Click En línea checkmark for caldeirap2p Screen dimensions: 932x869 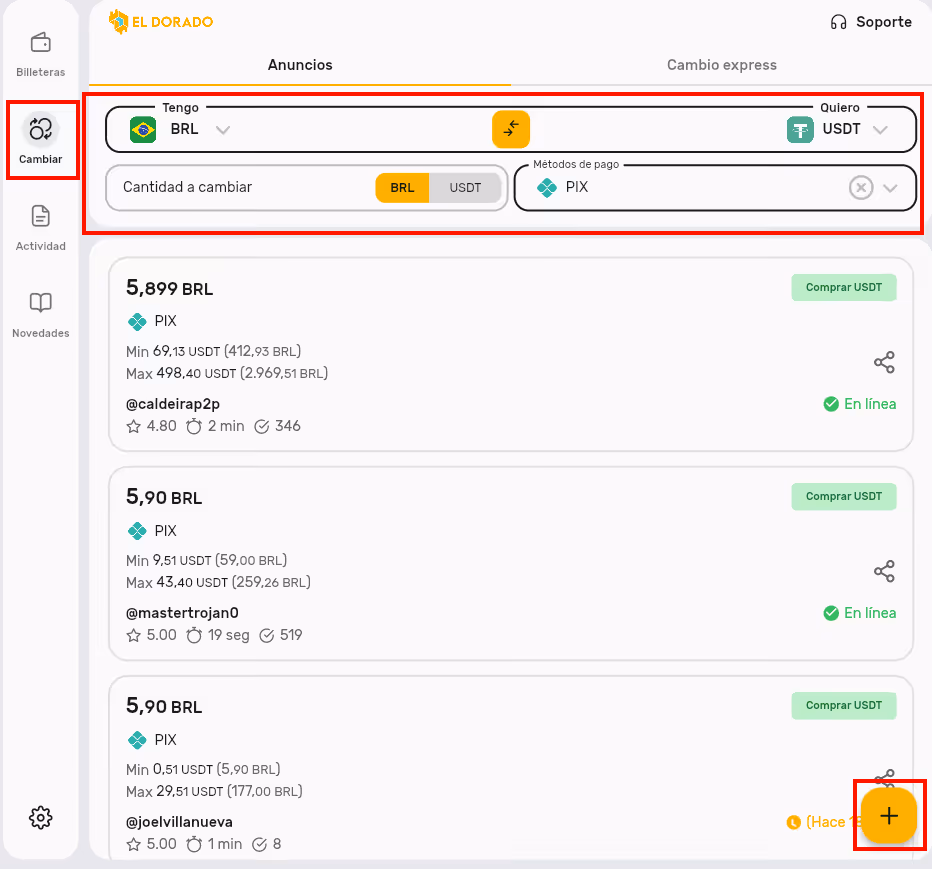(x=830, y=404)
